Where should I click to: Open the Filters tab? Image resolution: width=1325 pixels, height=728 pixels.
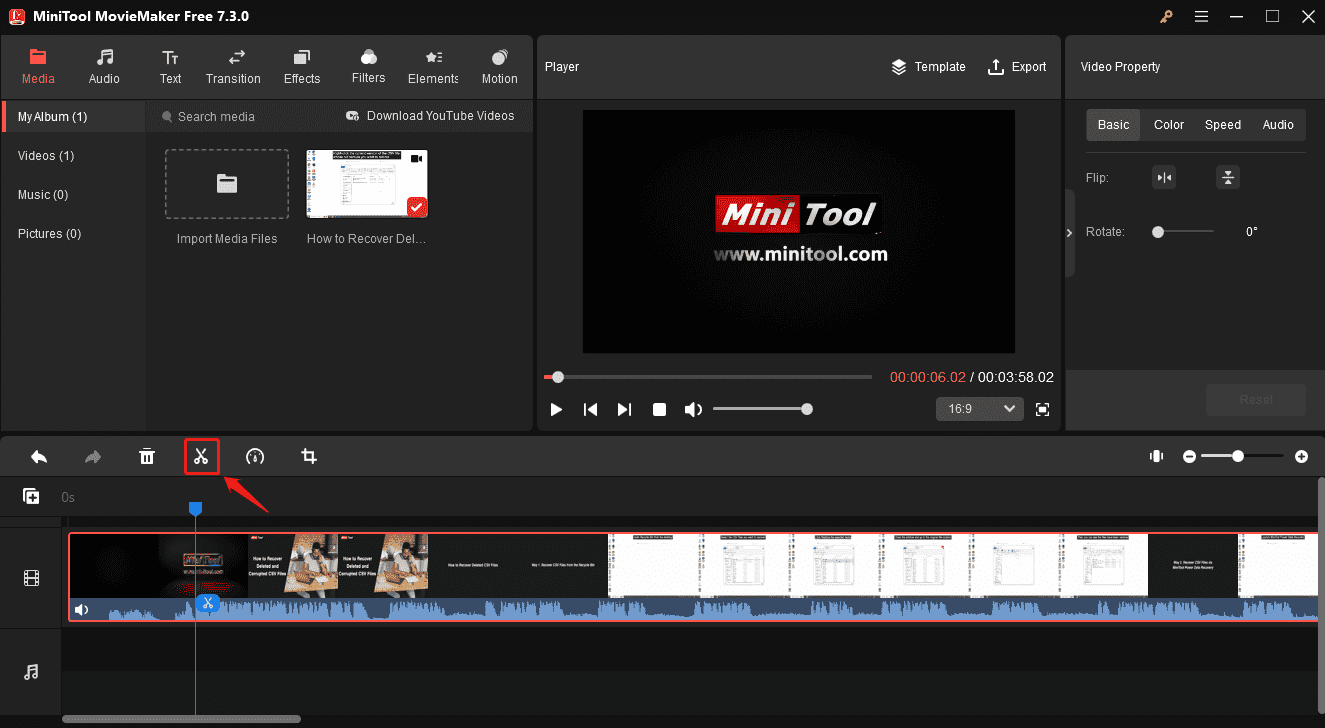pos(368,67)
